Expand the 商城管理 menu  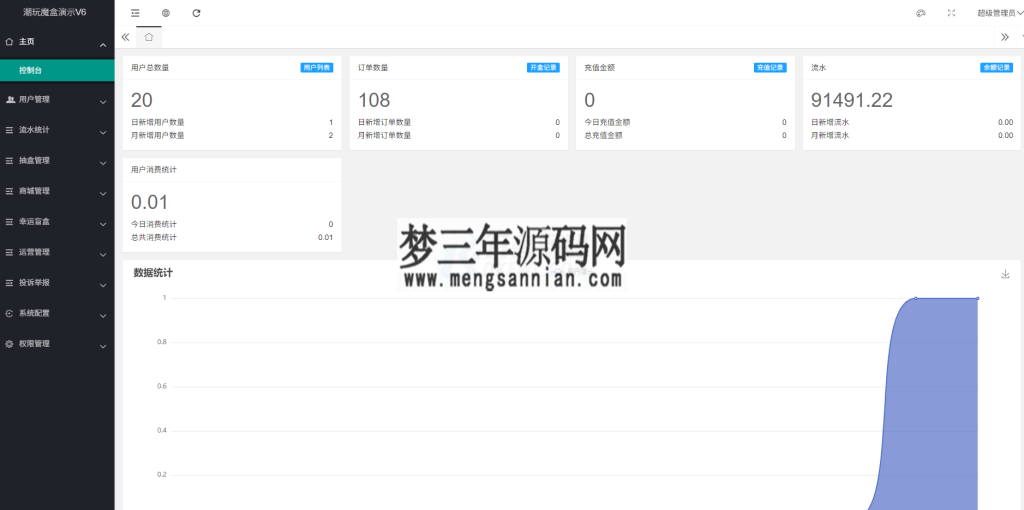point(57,191)
